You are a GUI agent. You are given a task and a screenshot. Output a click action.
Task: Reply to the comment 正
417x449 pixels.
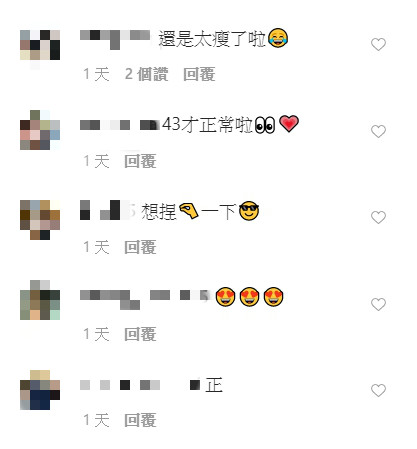pyautogui.click(x=140, y=420)
